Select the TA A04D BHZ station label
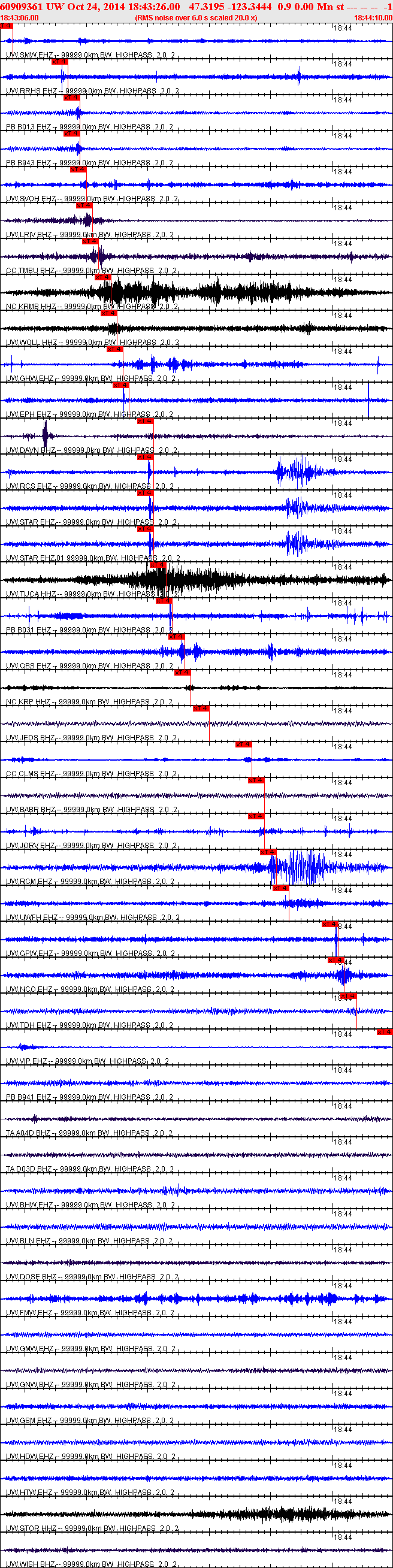 point(90,1133)
